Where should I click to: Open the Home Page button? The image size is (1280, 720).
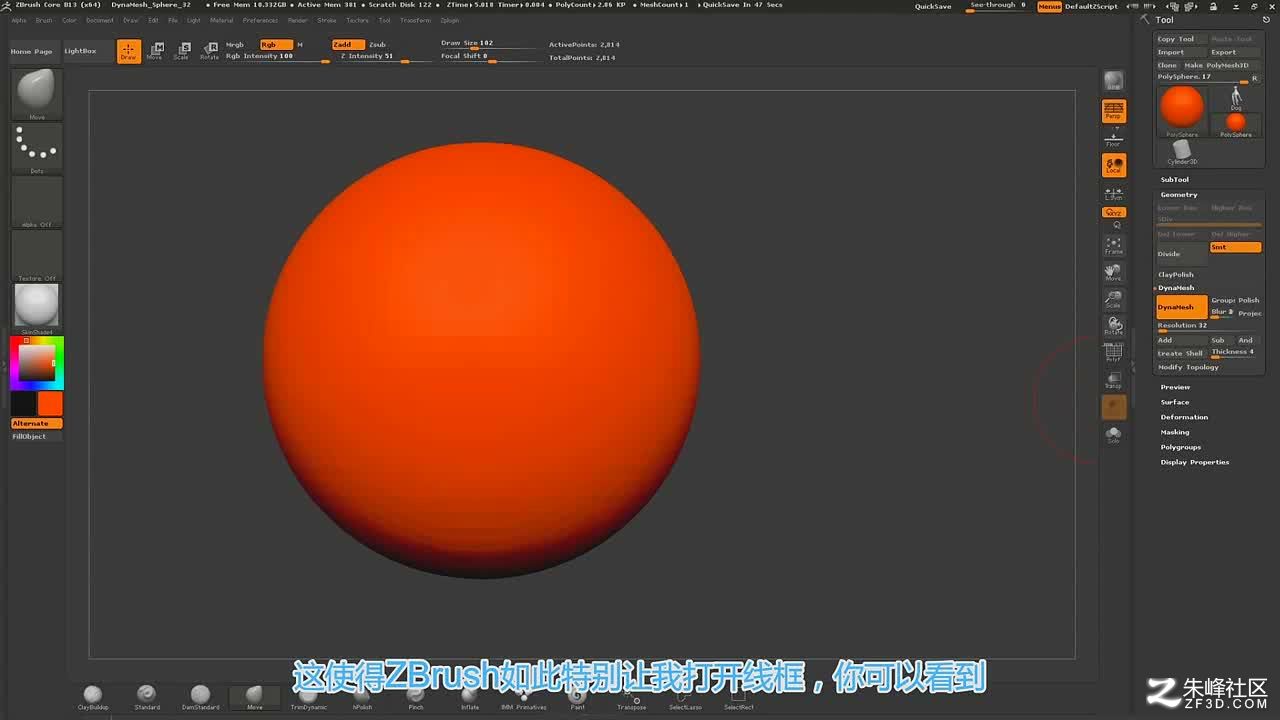coord(32,51)
